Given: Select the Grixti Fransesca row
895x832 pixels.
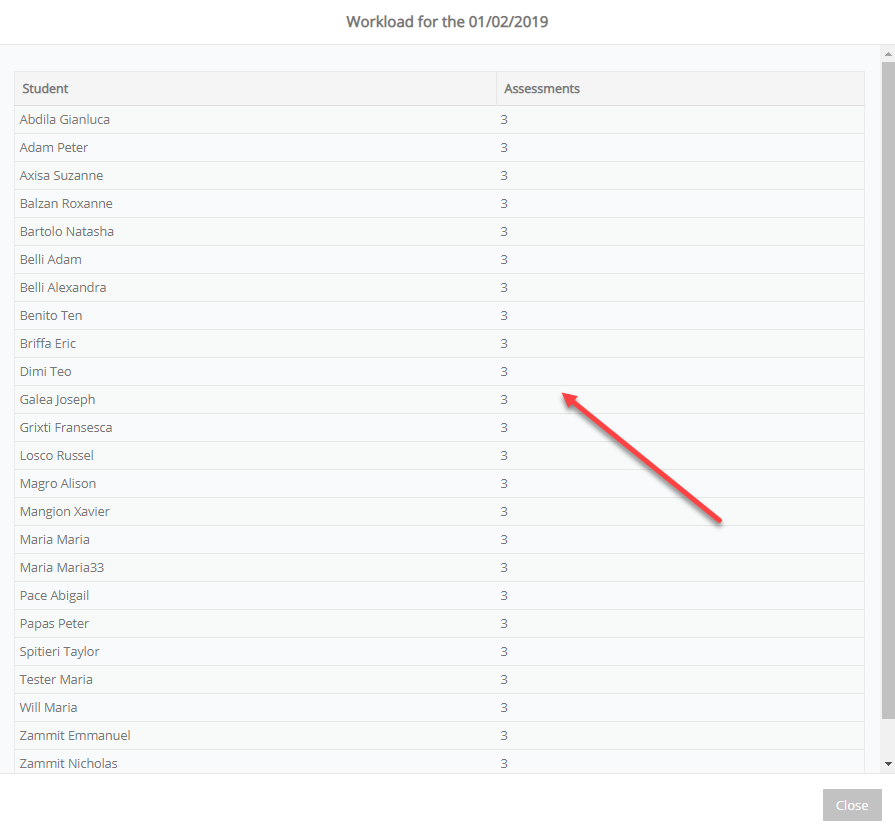Looking at the screenshot, I should (x=439, y=427).
